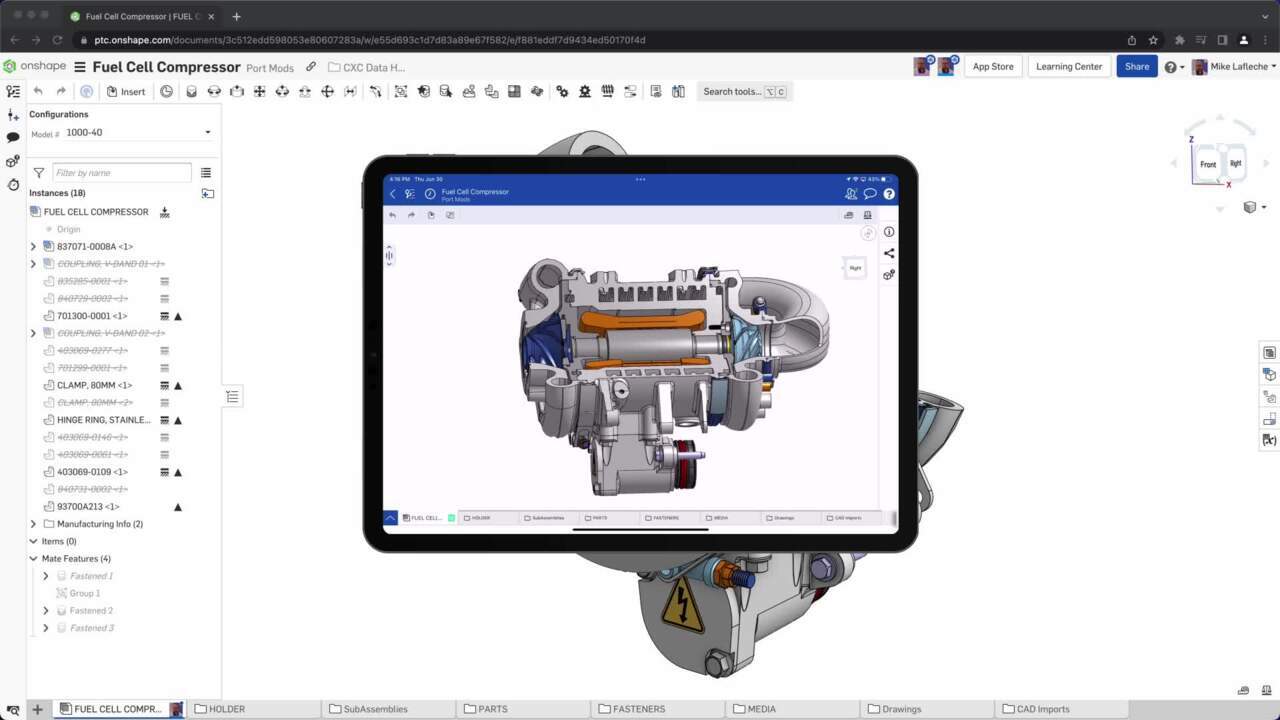The width and height of the screenshot is (1280, 720).
Task: Expand the Items (0) group
Action: (x=33, y=541)
